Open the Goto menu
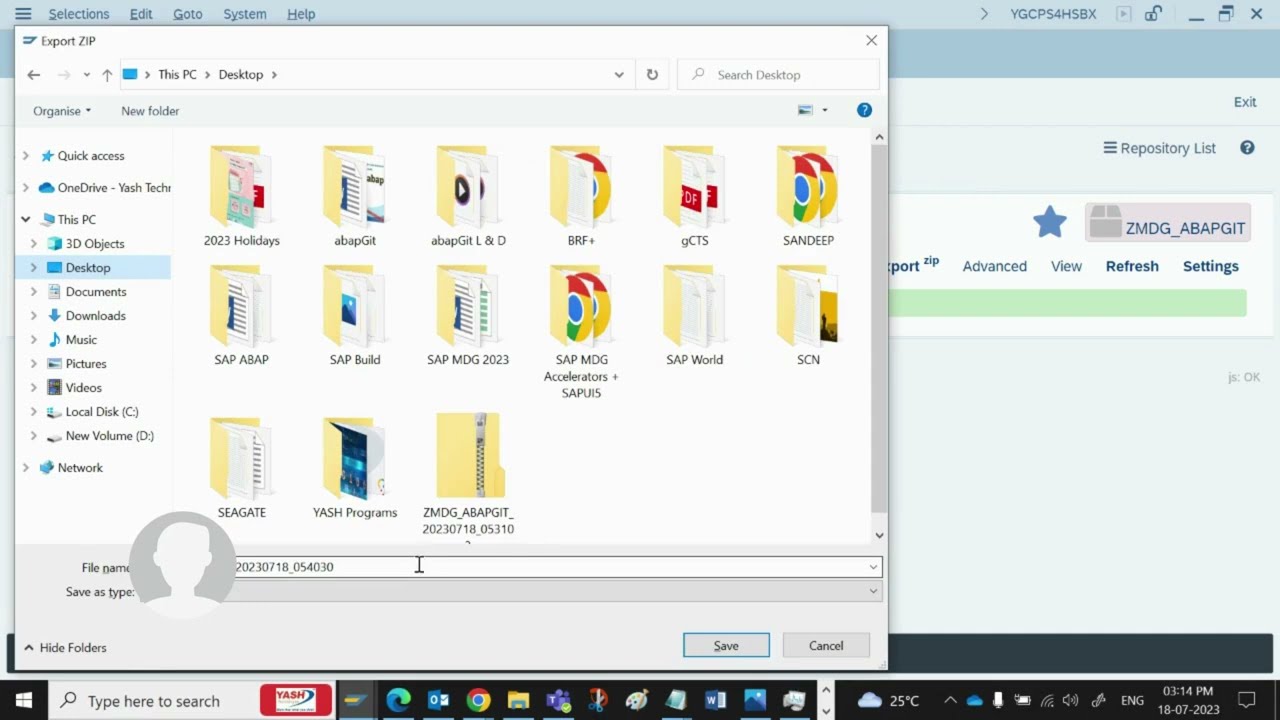This screenshot has width=1280, height=720. (187, 14)
